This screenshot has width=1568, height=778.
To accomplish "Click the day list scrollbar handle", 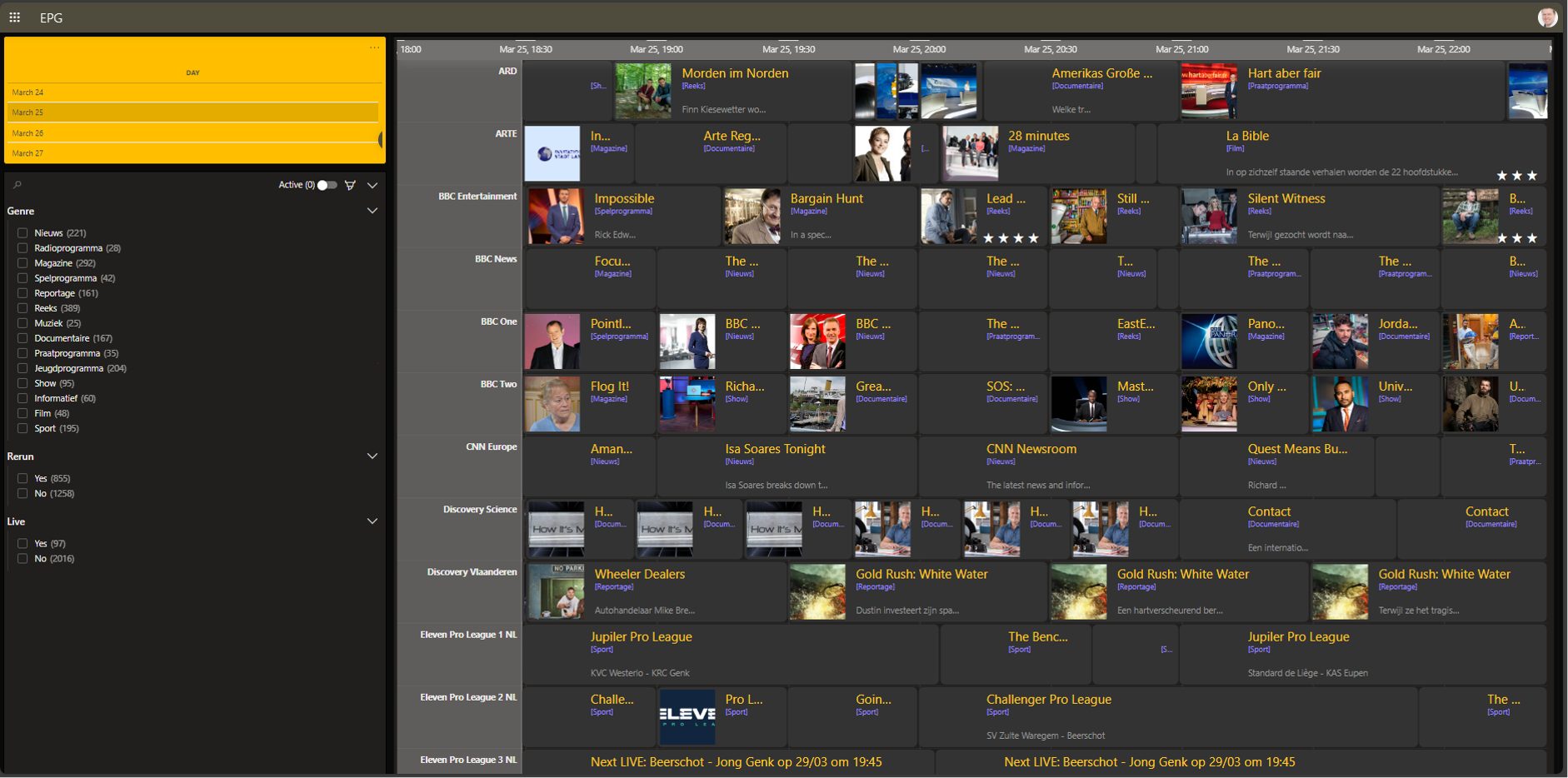I will pos(382,139).
